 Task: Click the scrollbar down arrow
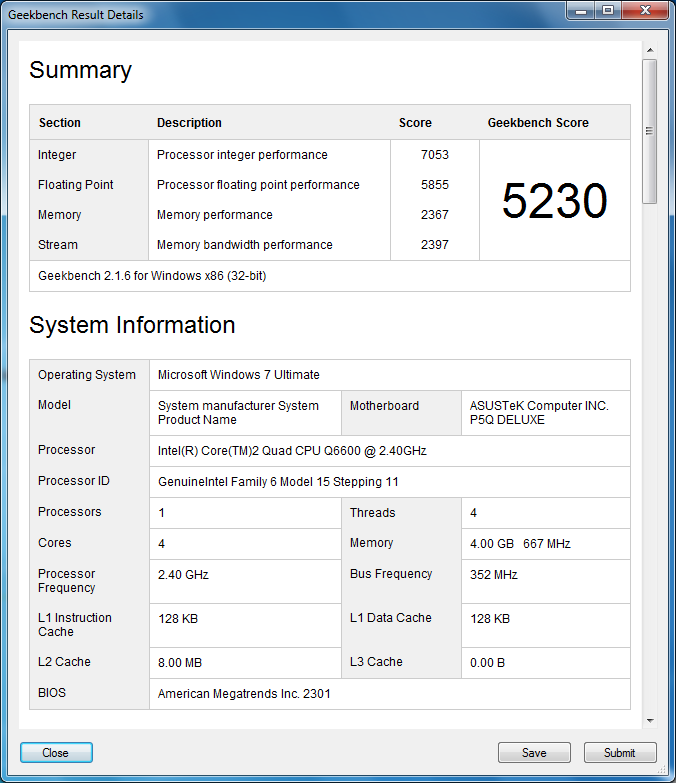(x=650, y=721)
